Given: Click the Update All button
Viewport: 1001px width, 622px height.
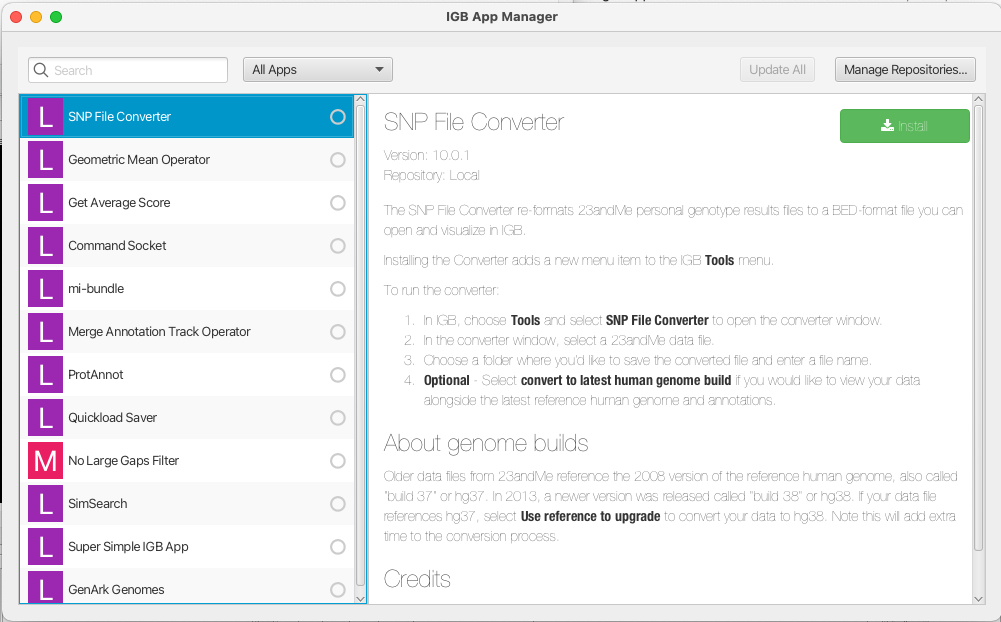Looking at the screenshot, I should click(777, 70).
